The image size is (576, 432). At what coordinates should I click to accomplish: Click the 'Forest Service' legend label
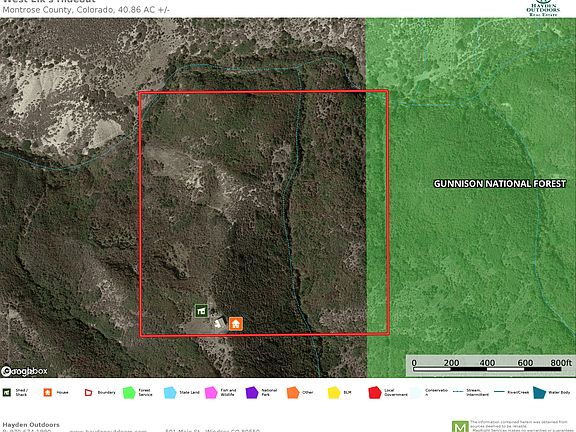click(x=145, y=392)
